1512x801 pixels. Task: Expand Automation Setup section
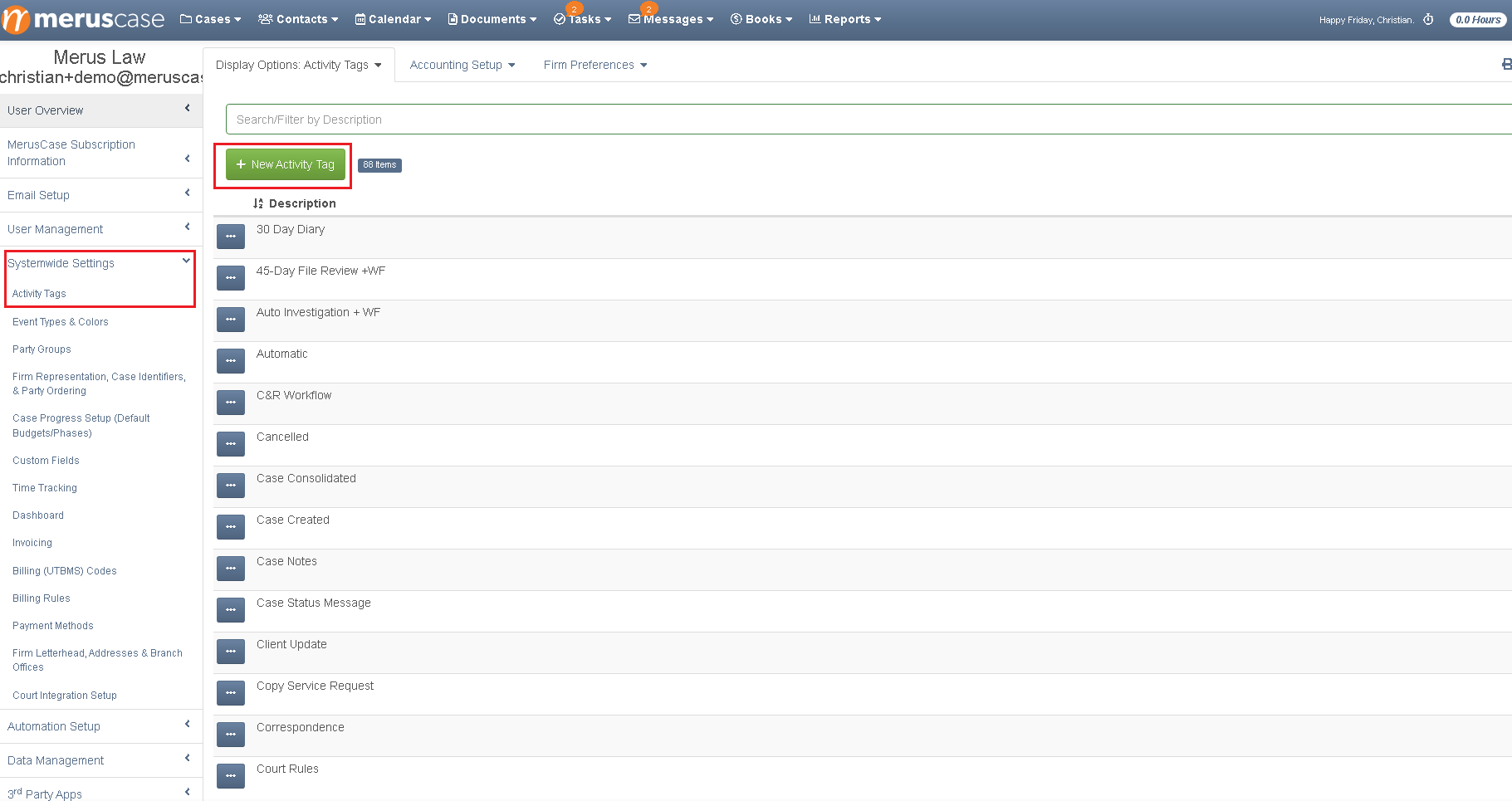point(100,726)
